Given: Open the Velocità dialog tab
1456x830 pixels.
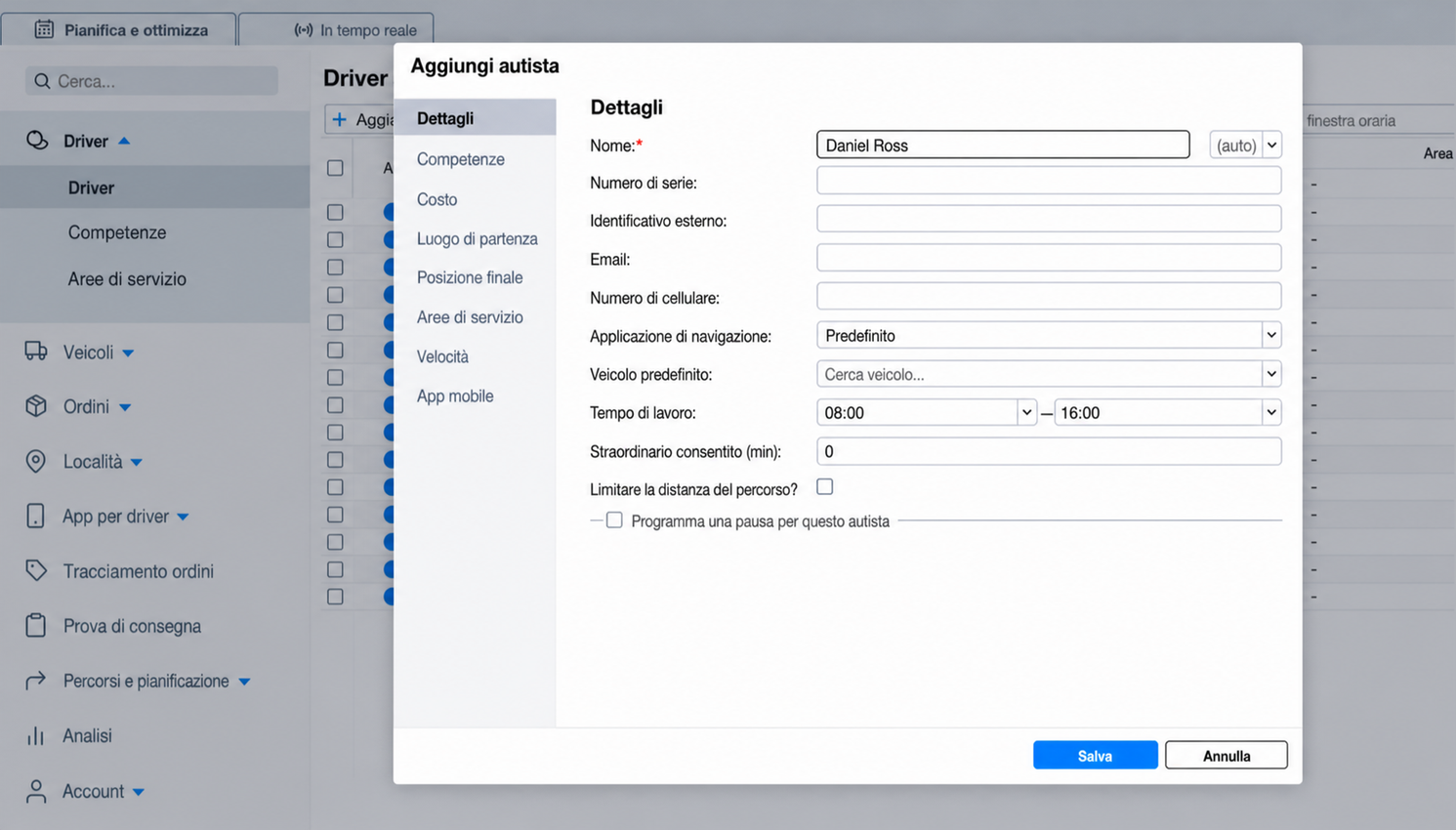Looking at the screenshot, I should pos(442,356).
